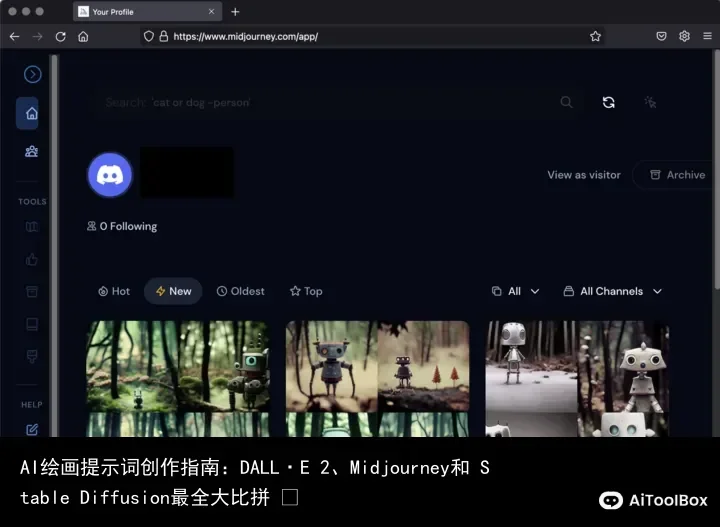Click the padlock site info icon
This screenshot has width=720, height=527.
click(x=164, y=36)
